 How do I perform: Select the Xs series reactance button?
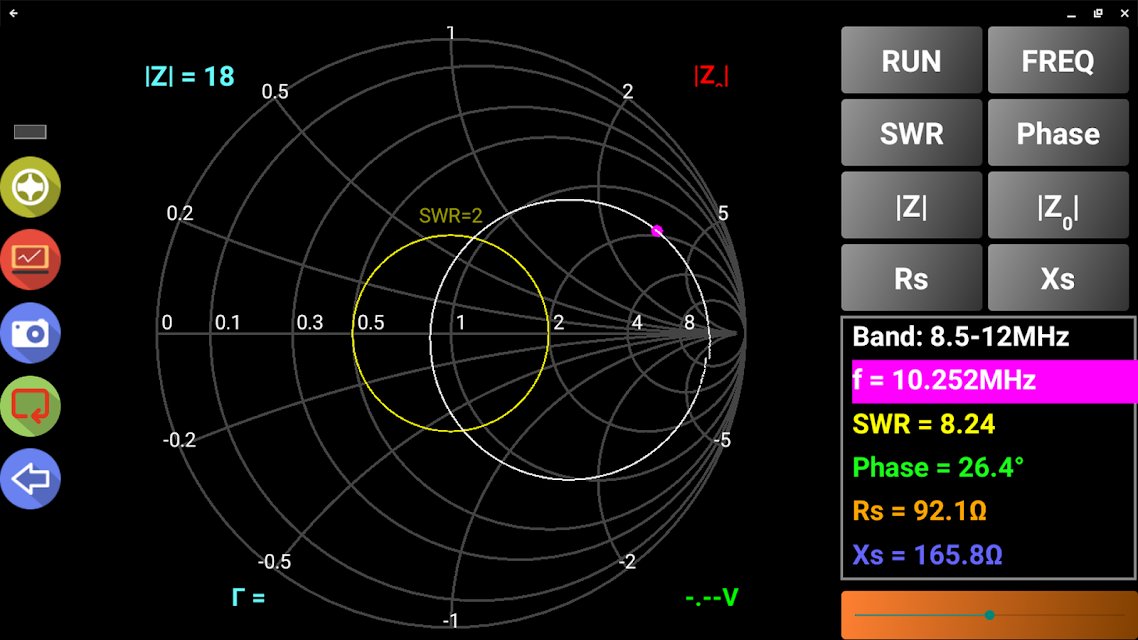(1057, 278)
